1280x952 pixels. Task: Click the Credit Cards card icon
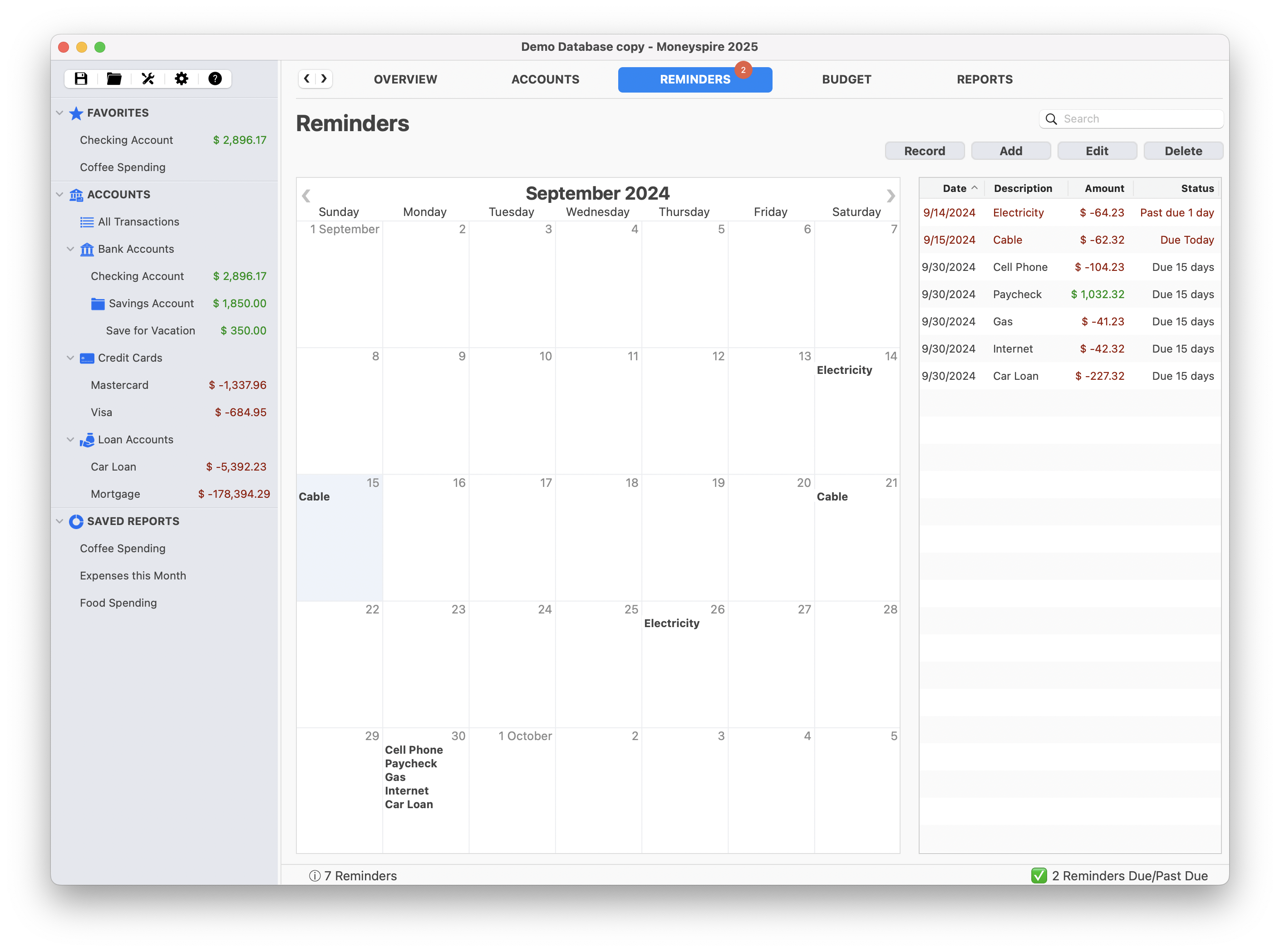pos(87,358)
